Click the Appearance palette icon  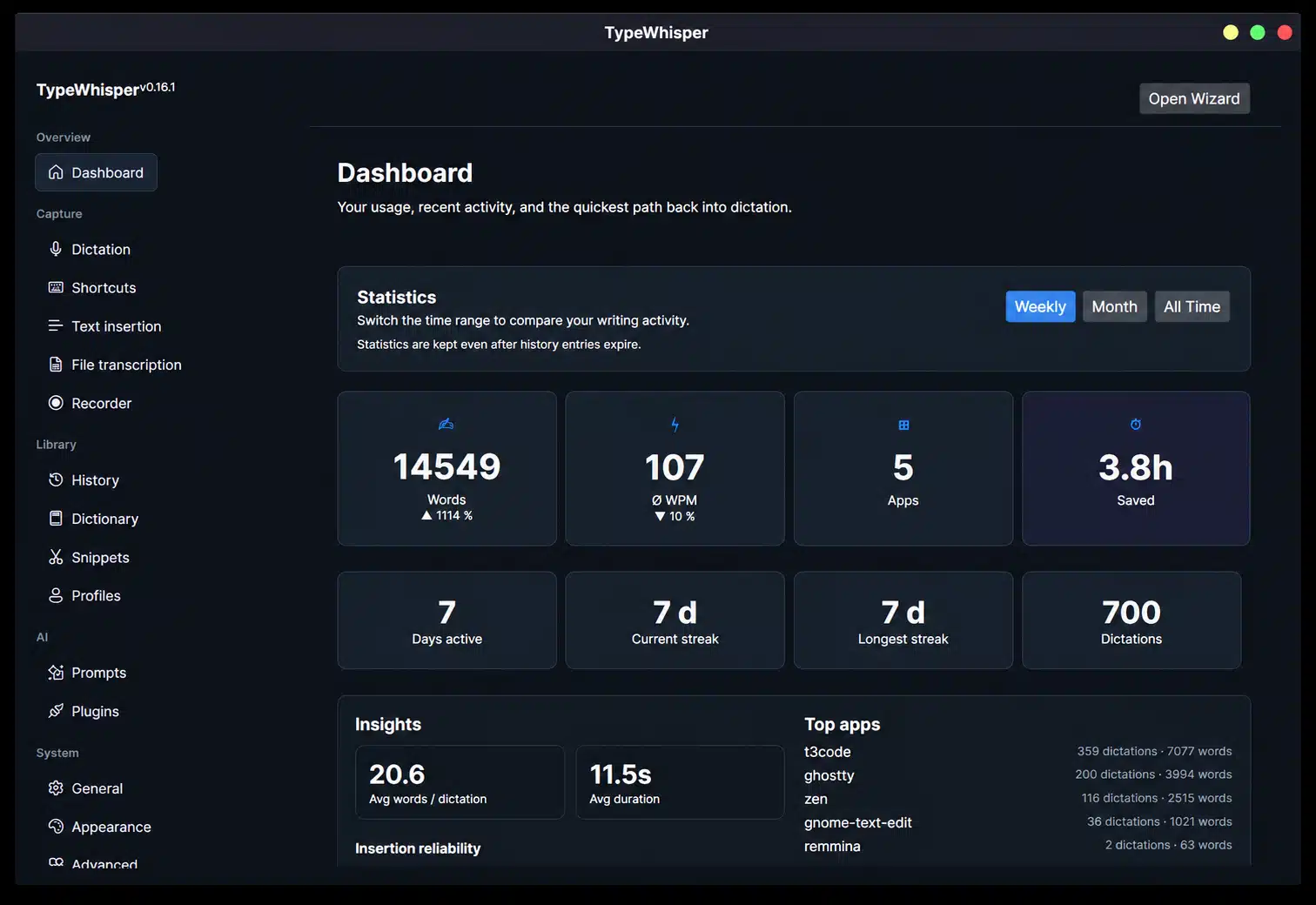[x=56, y=826]
